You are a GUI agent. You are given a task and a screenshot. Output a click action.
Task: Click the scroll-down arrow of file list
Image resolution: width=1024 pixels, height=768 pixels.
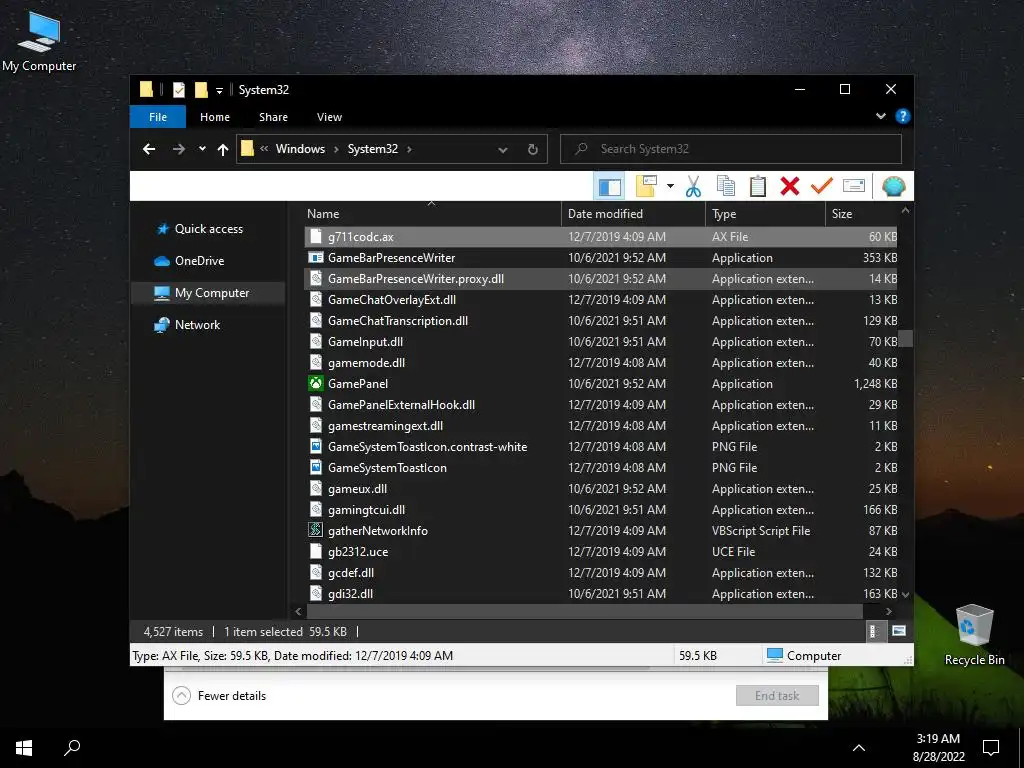click(905, 594)
